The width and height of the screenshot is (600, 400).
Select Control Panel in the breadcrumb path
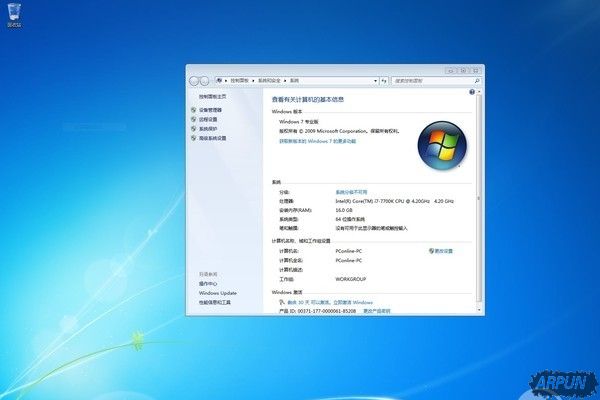point(240,81)
